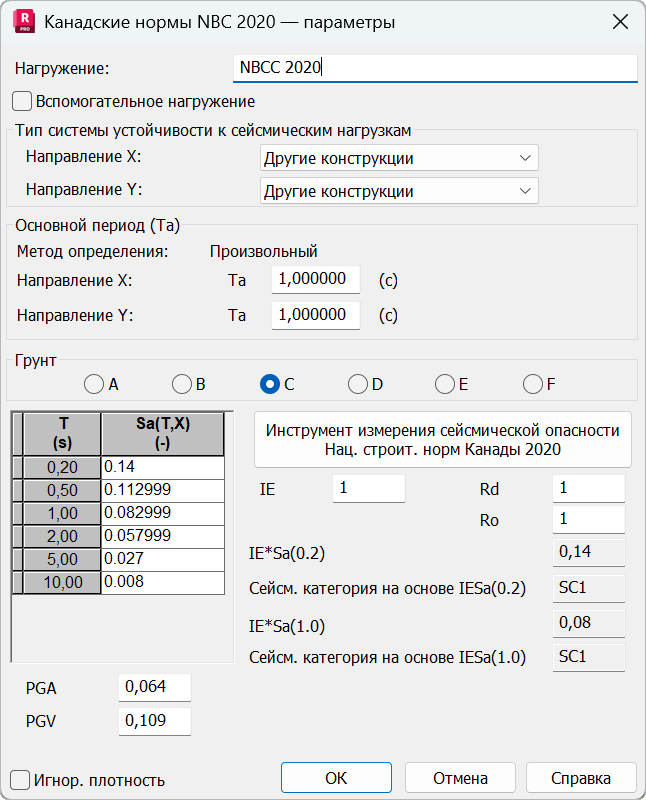Click the T (s) column header
Screen dimensions: 646x800
[x=62, y=434]
